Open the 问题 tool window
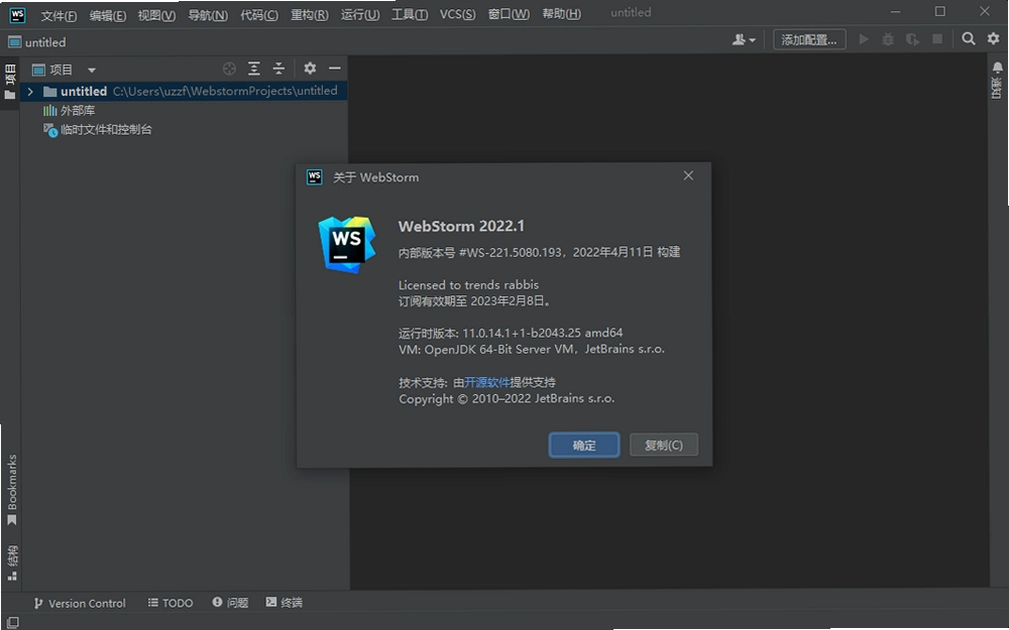The height and width of the screenshot is (630, 1009). 230,602
